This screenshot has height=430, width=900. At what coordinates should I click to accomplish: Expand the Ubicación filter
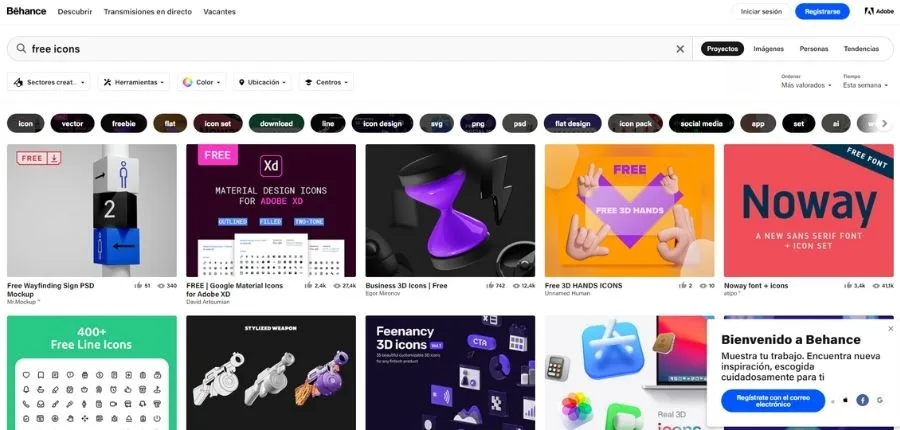[262, 82]
